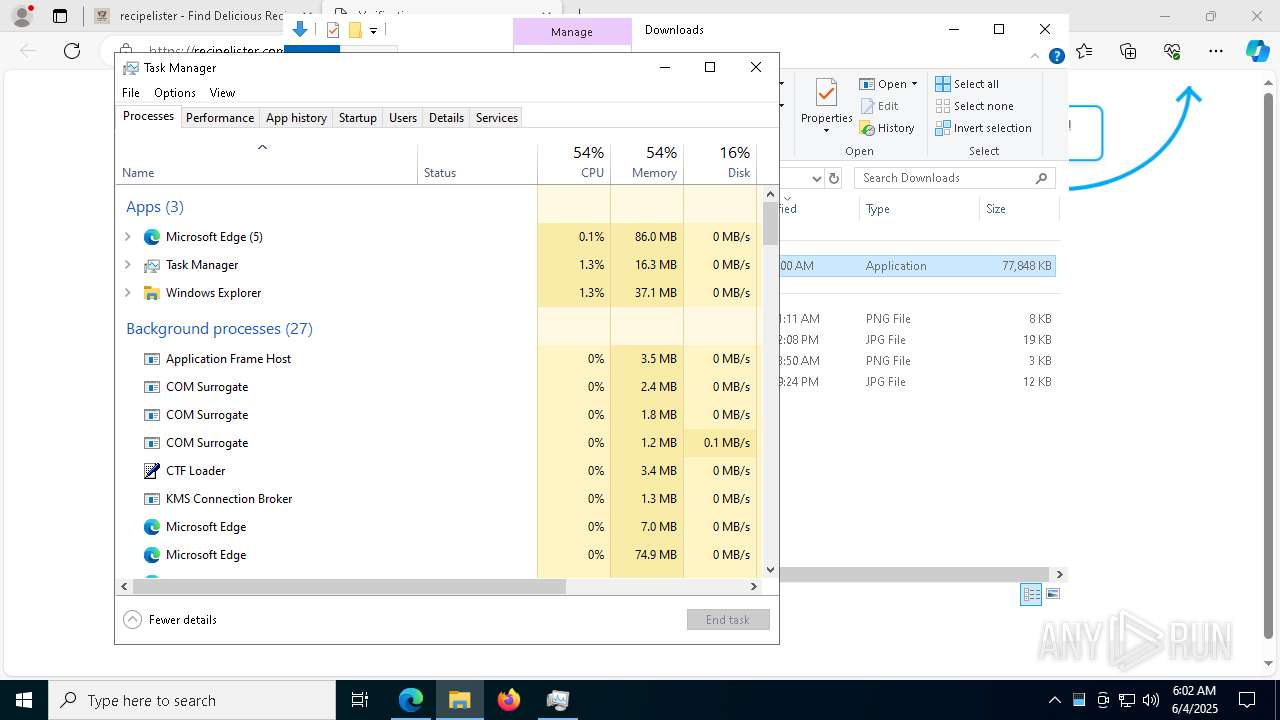Click the Search Downloads field

click(x=955, y=178)
